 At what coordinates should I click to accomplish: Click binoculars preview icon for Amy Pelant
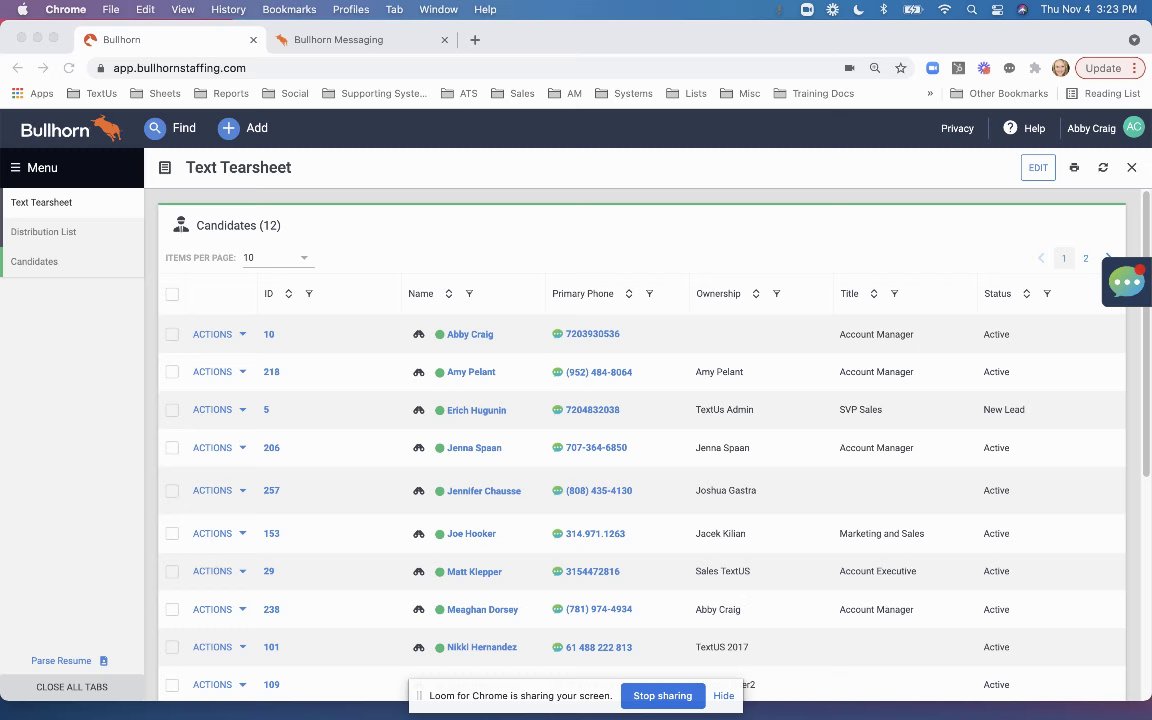coord(419,372)
